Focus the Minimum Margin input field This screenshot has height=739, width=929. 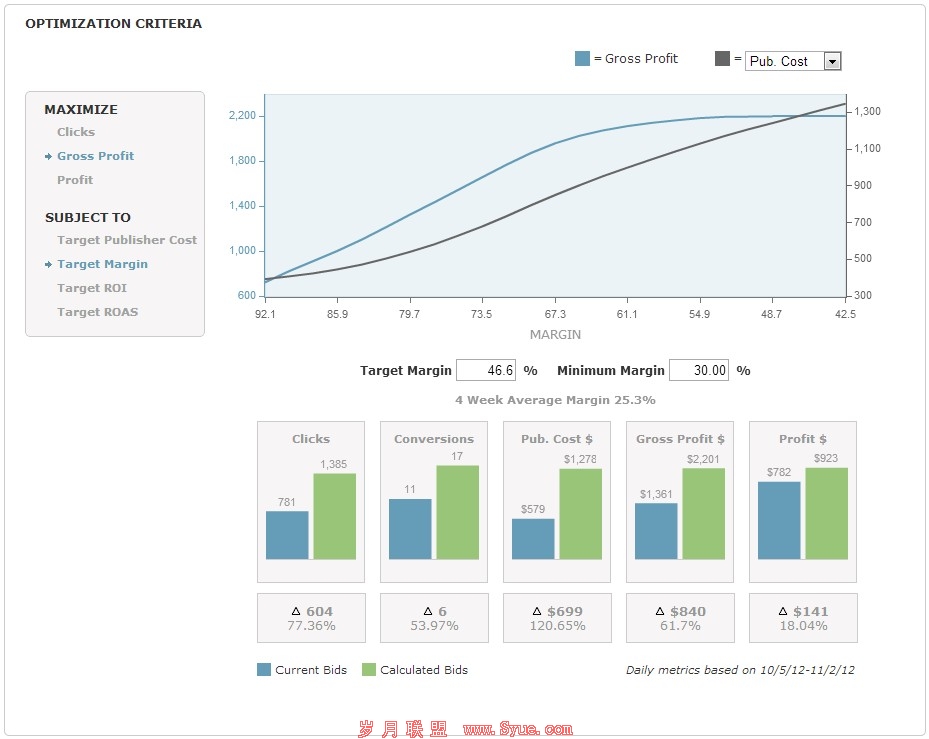pyautogui.click(x=698, y=370)
